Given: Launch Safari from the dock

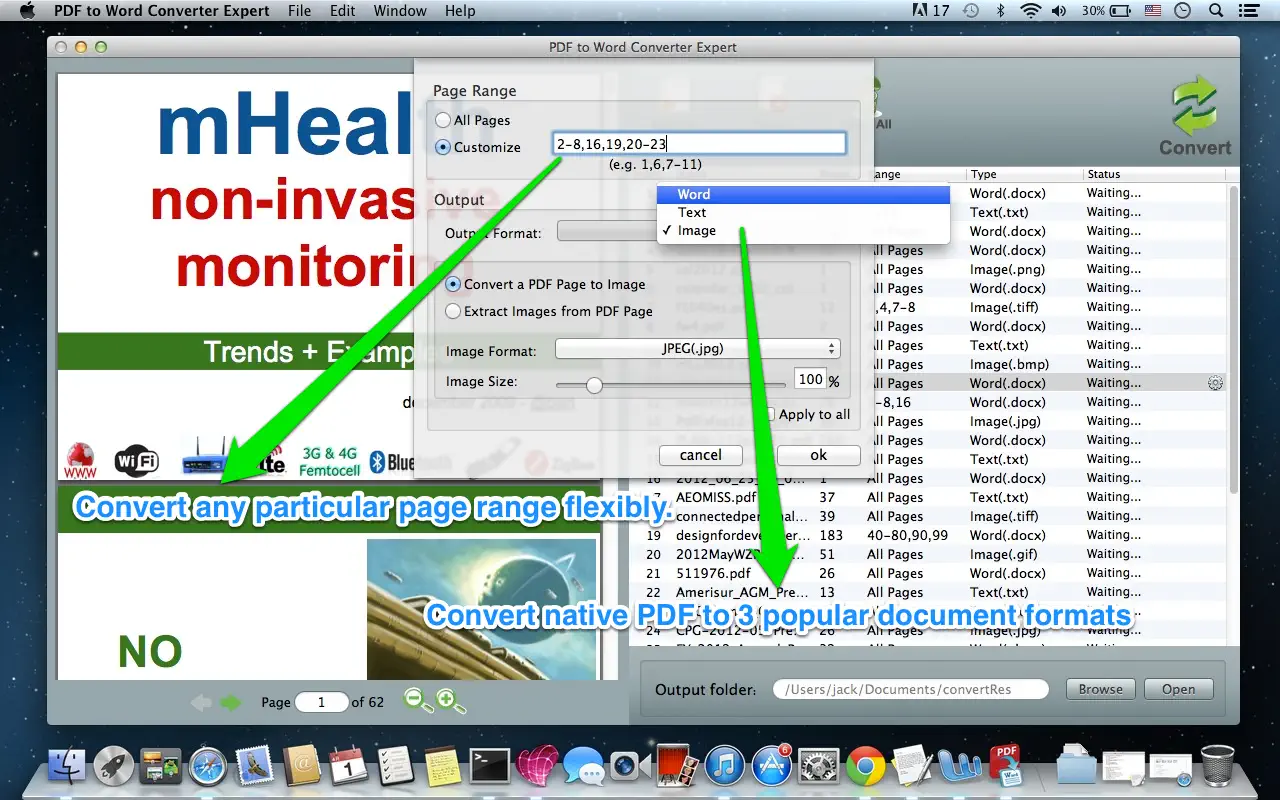Looking at the screenshot, I should click(x=208, y=767).
